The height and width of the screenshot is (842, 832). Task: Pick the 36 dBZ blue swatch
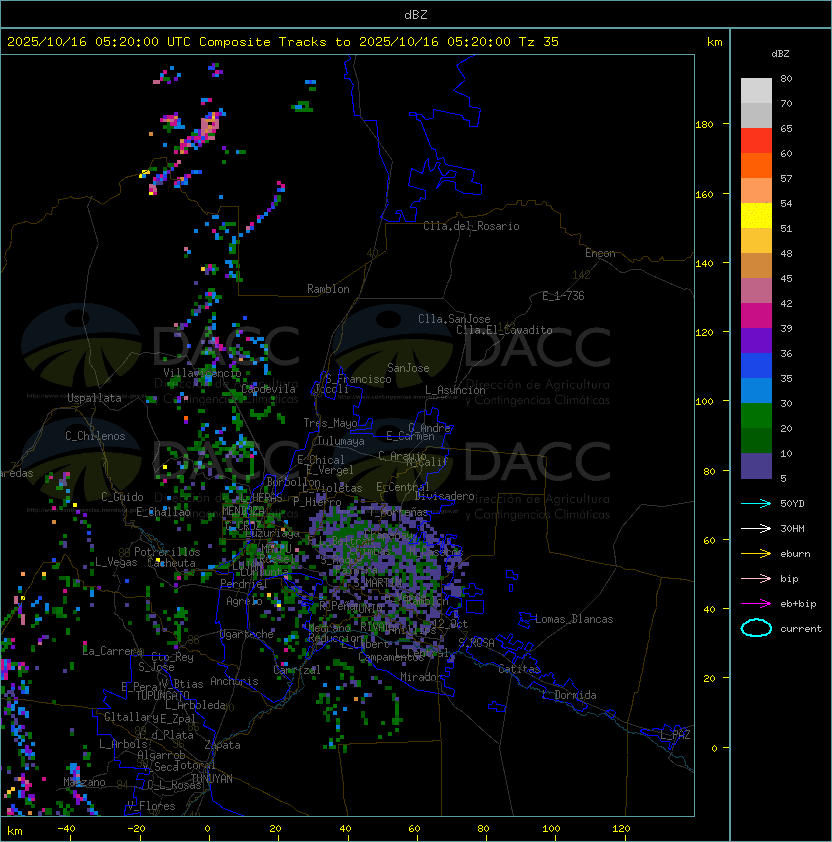pos(756,365)
